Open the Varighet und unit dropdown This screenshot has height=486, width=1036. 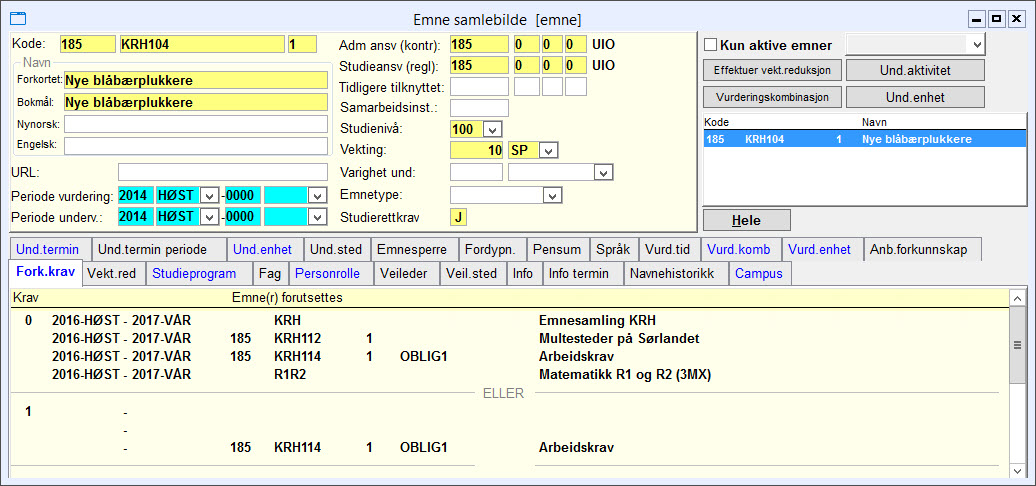601,173
